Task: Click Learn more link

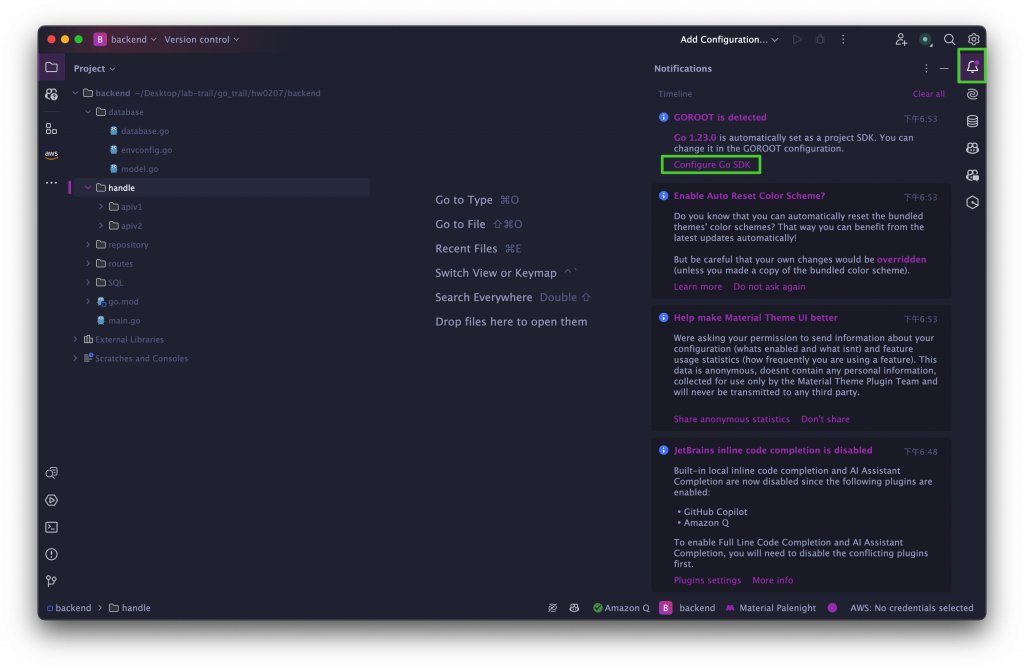Action: pyautogui.click(x=697, y=287)
